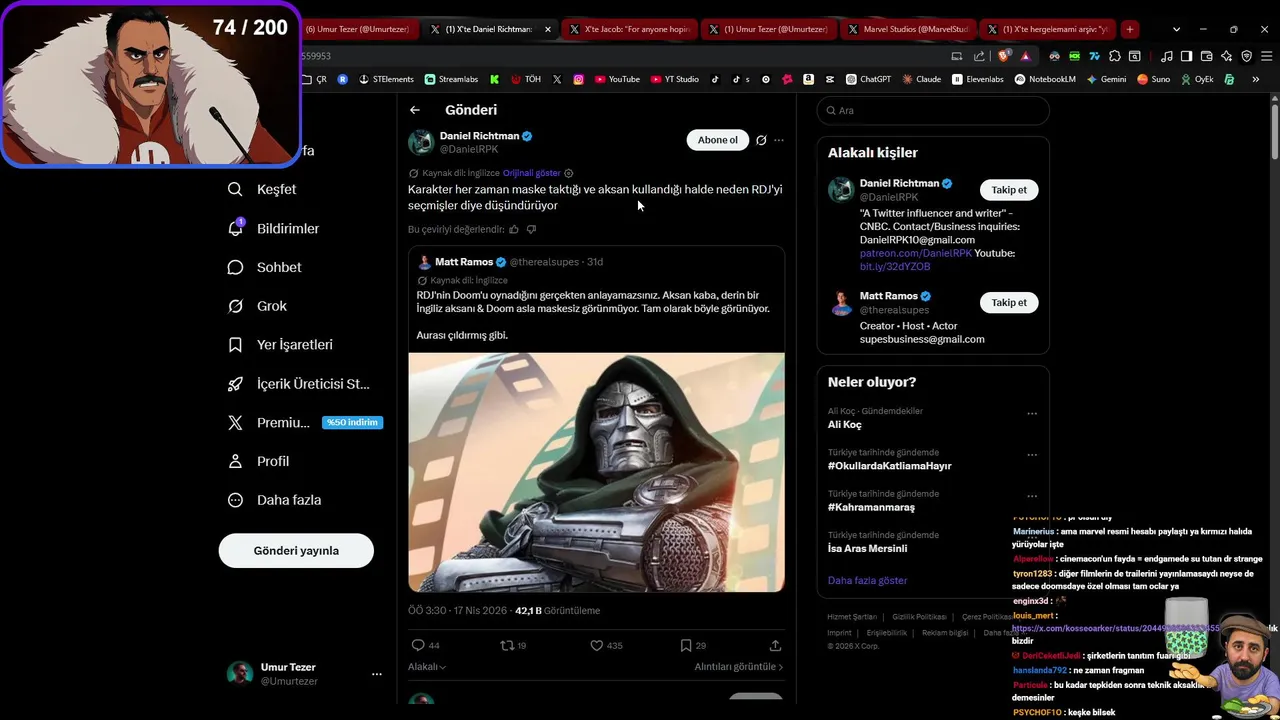Open Premium with %50 indirim badge
1280x720 pixels.
pos(305,422)
